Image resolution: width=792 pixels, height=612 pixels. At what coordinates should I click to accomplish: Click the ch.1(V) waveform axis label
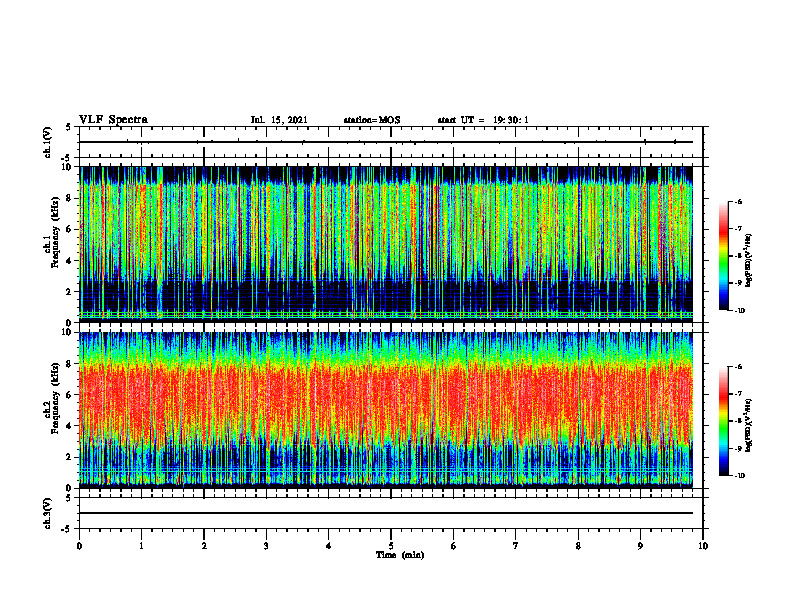[48, 142]
